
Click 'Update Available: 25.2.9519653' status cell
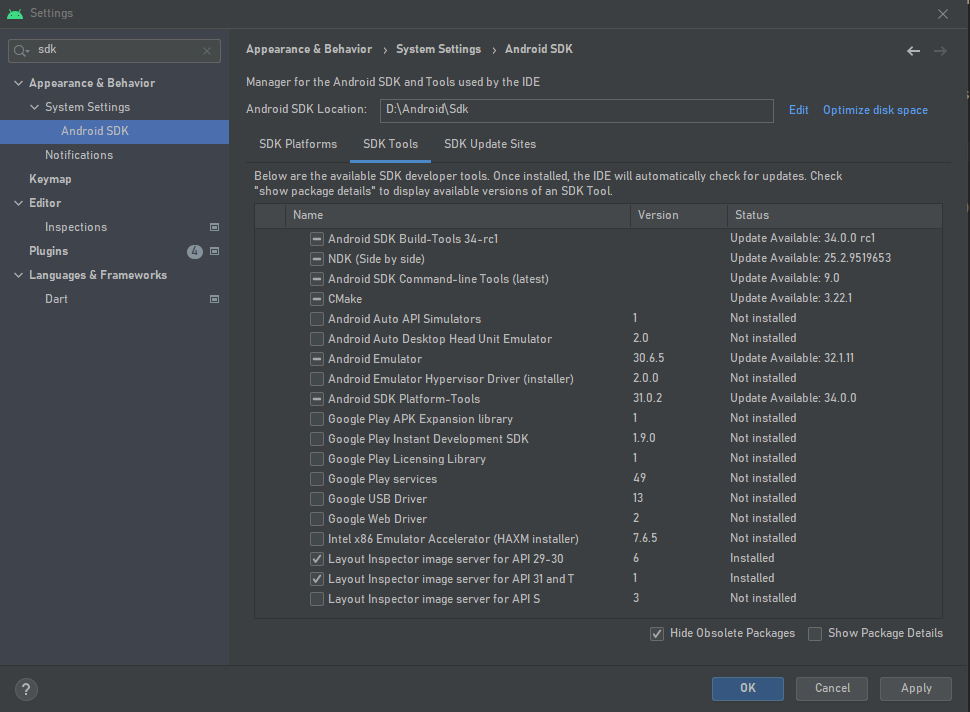click(810, 258)
